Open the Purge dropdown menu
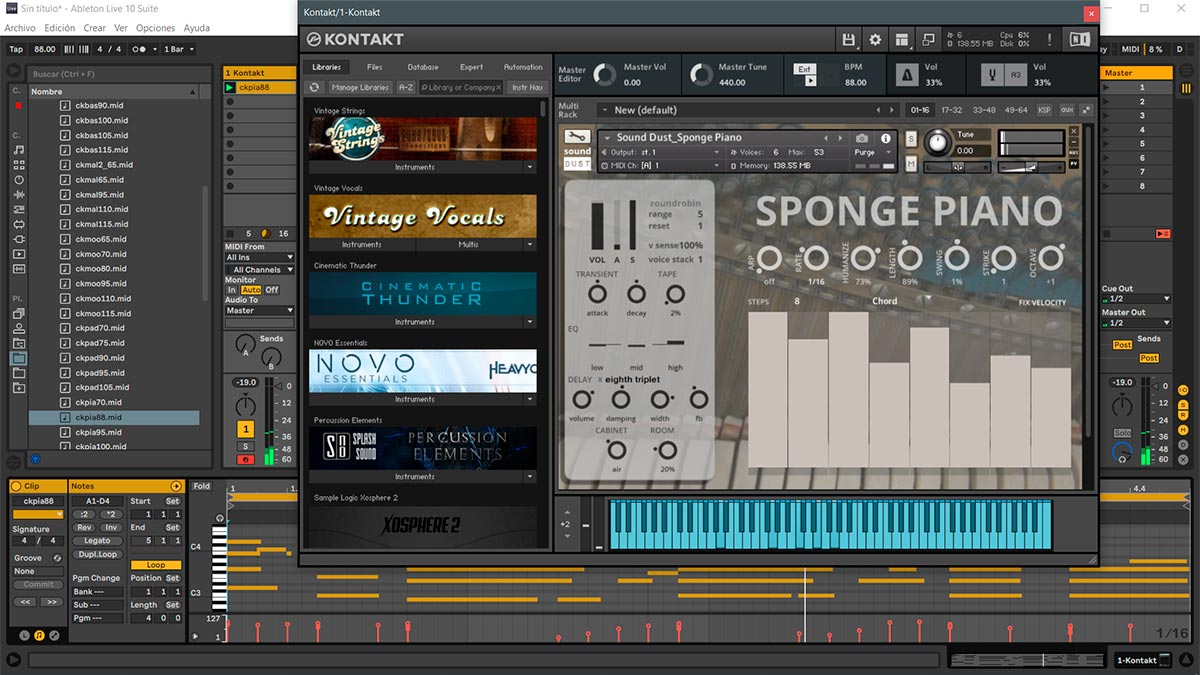Image resolution: width=1200 pixels, height=675 pixels. tap(868, 152)
